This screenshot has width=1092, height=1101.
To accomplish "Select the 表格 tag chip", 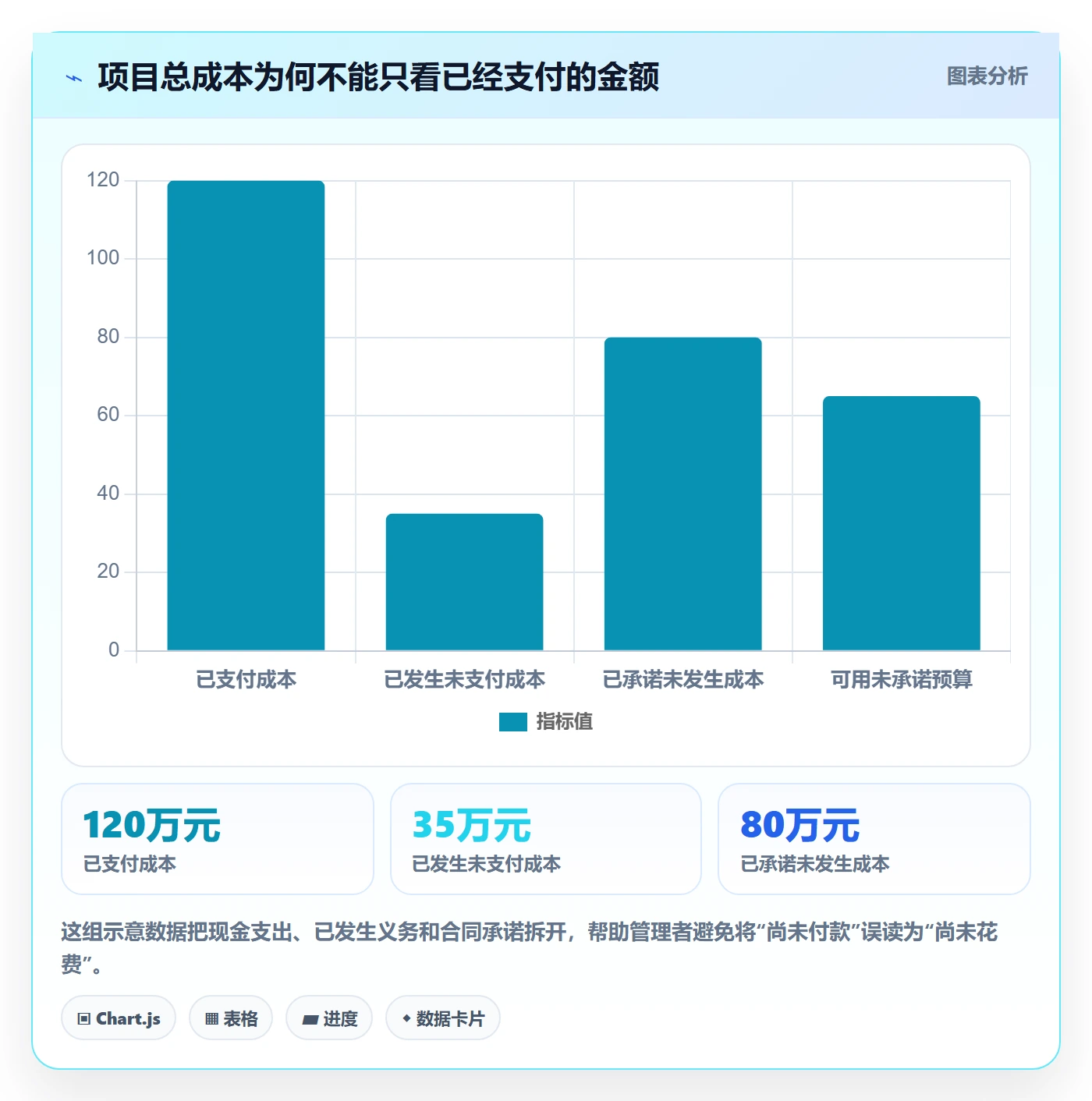I will tap(231, 1018).
